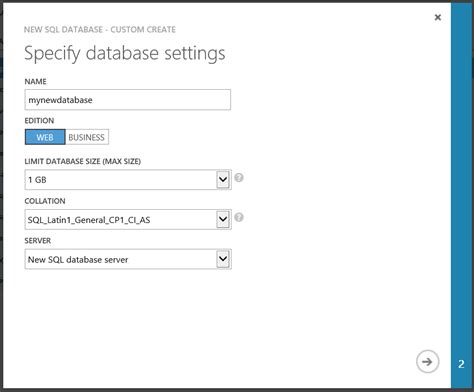Open the 1 GB max size dropdown
The image size is (474, 392).
(128, 180)
